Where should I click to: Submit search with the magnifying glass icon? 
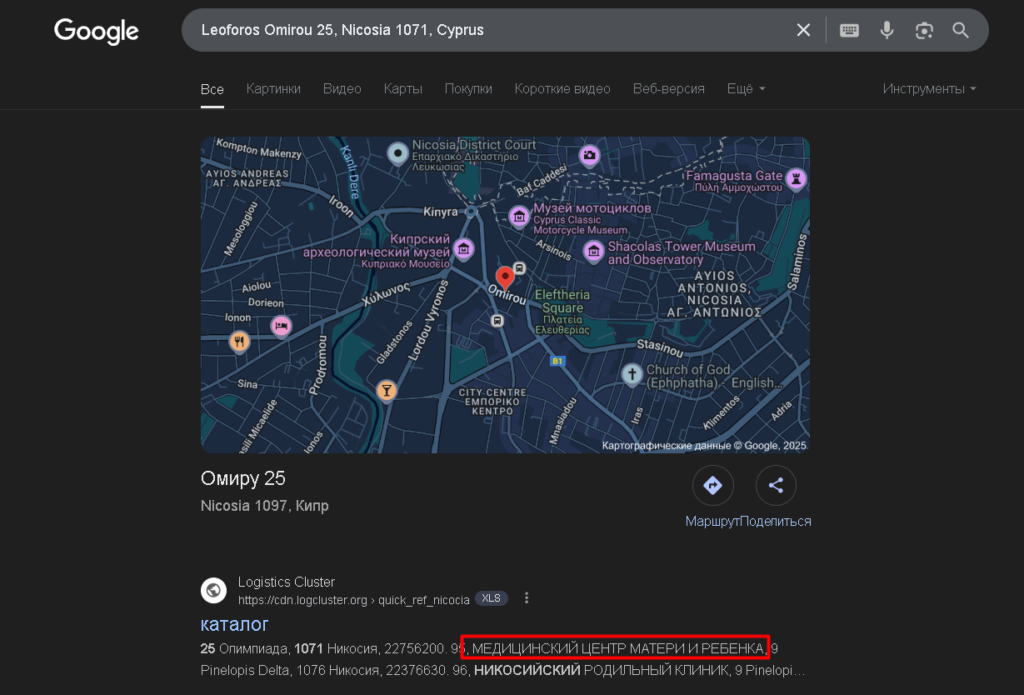pos(960,30)
